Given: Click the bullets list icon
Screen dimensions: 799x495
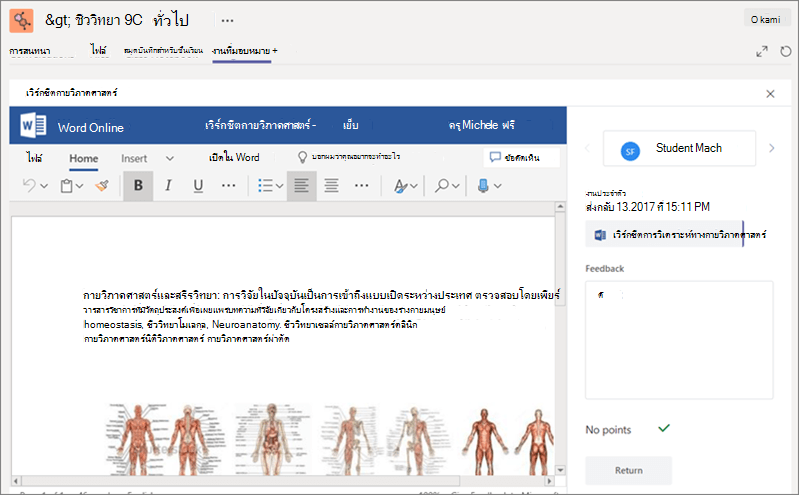Looking at the screenshot, I should point(265,186).
